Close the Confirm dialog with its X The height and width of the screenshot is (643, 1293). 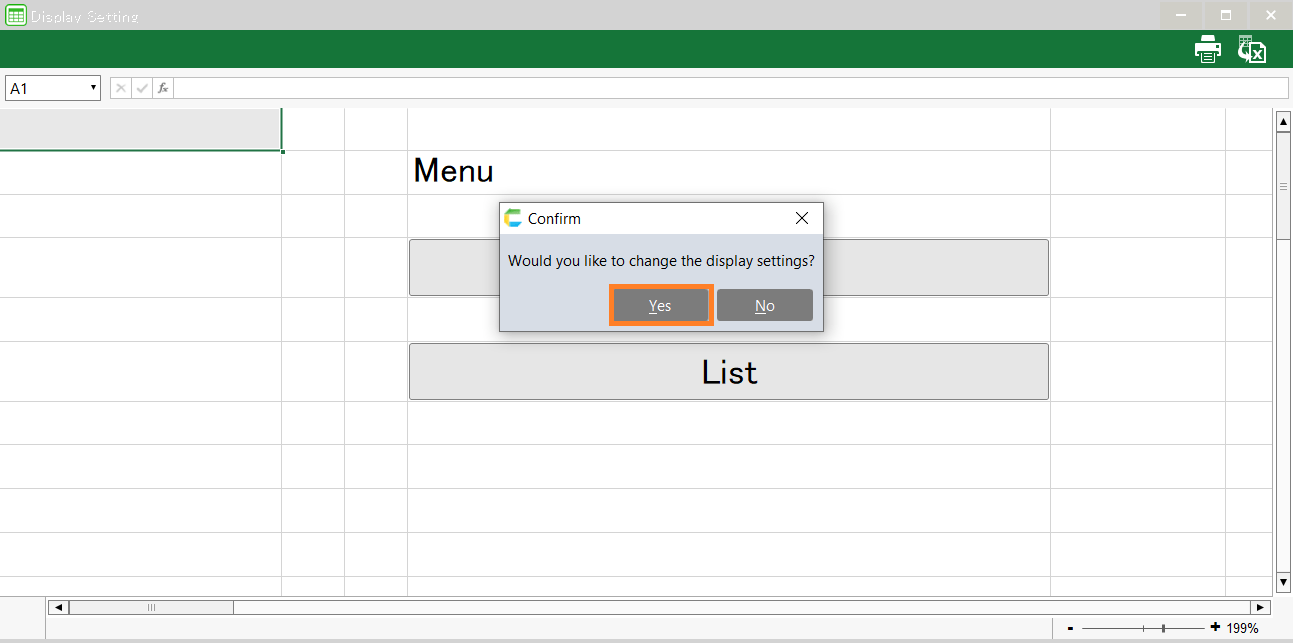point(801,218)
